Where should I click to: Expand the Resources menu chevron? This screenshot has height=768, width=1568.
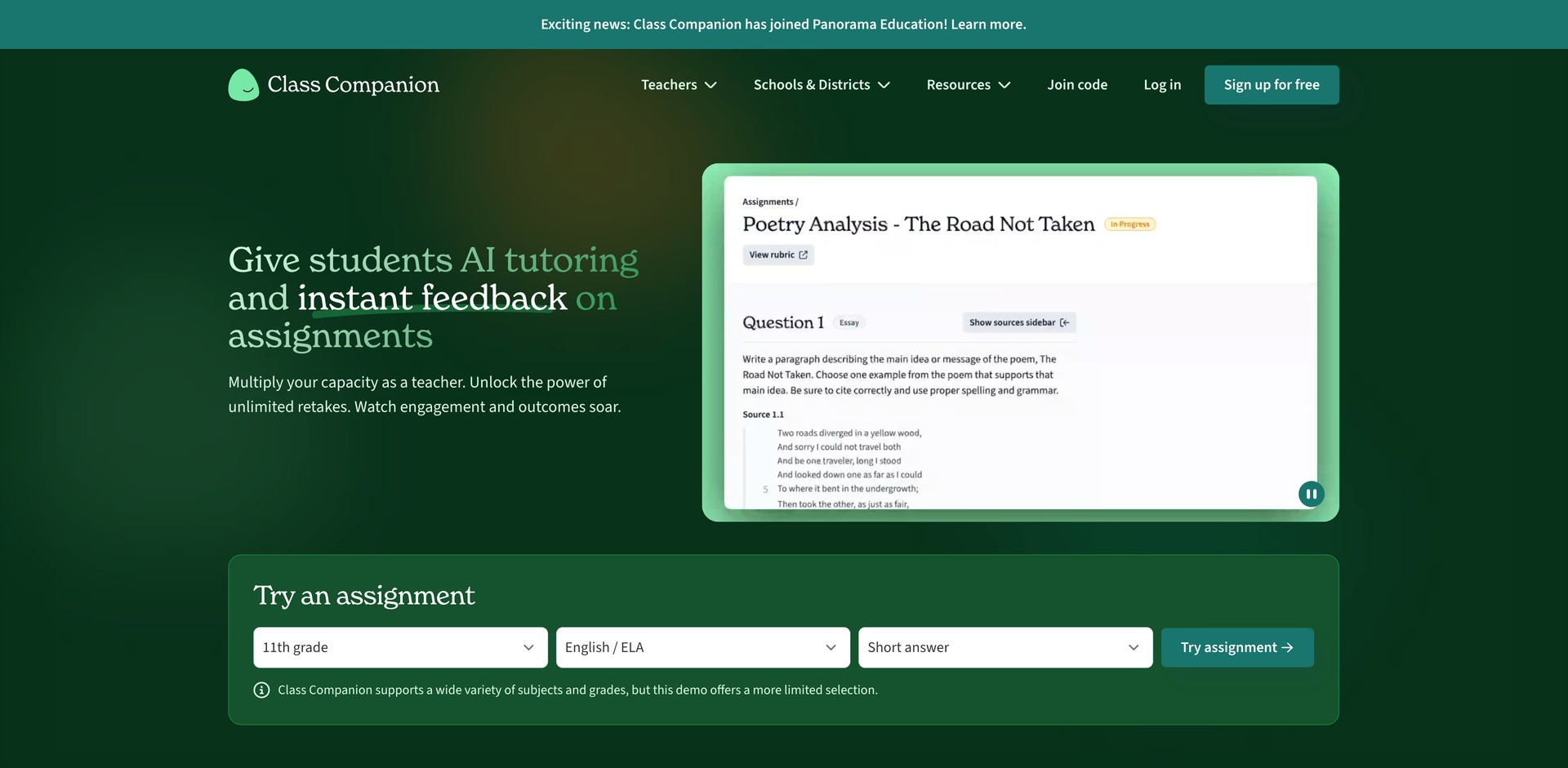coord(1004,85)
